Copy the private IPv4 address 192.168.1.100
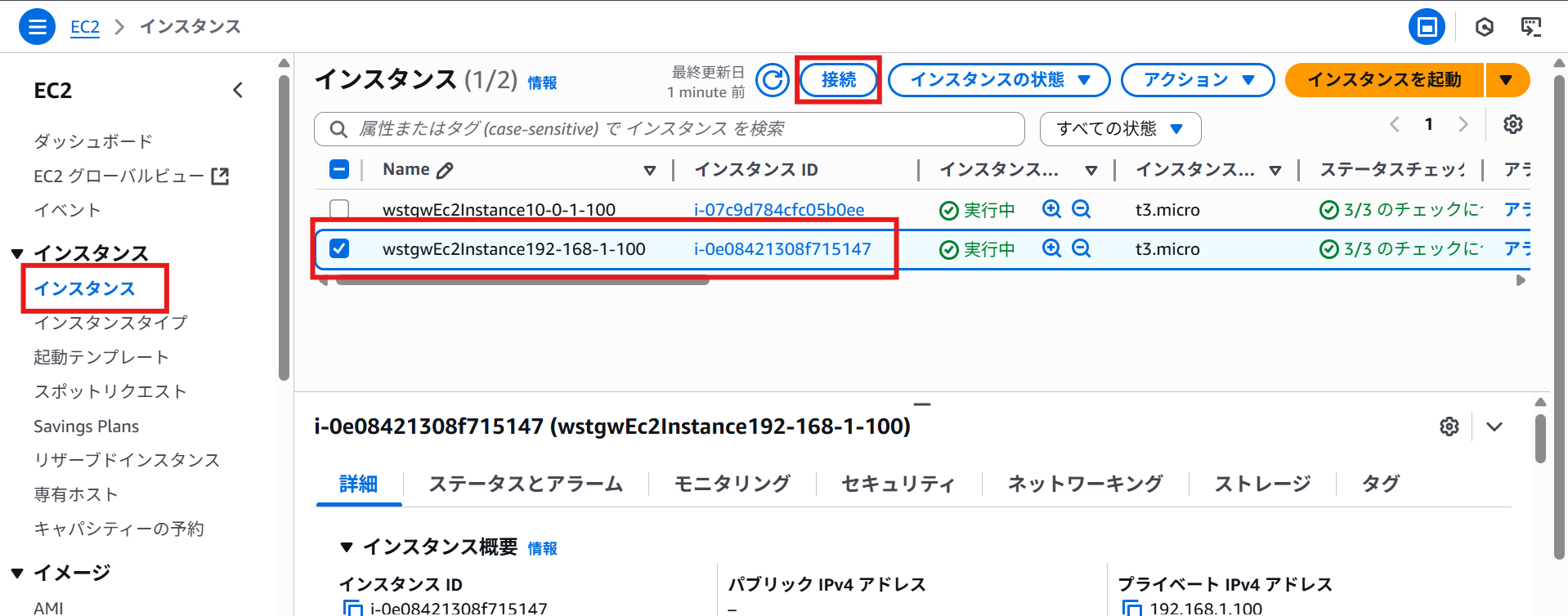Viewport: 1568px width, 616px height. 1132,608
